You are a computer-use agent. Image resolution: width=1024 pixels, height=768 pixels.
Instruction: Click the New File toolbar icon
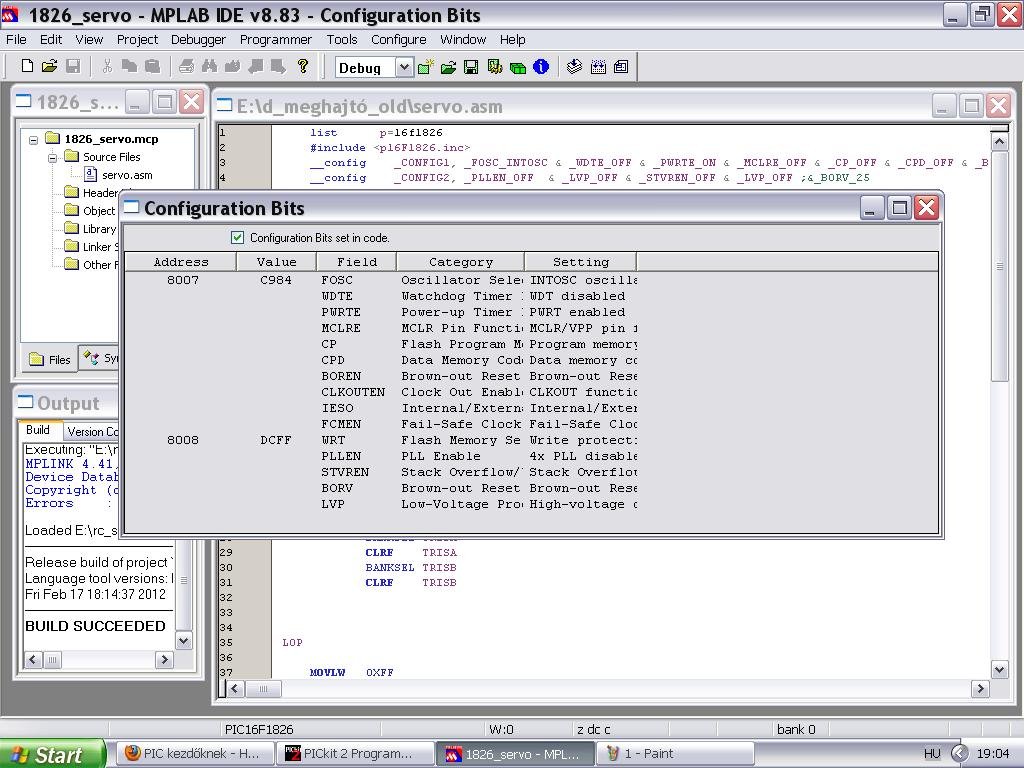tap(27, 66)
